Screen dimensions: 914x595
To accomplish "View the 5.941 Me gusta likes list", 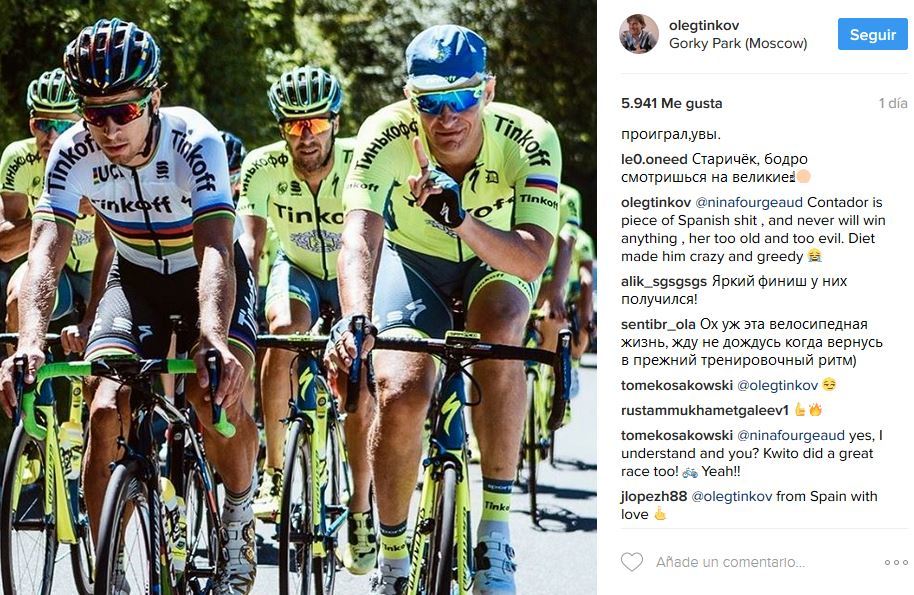I will 672,103.
